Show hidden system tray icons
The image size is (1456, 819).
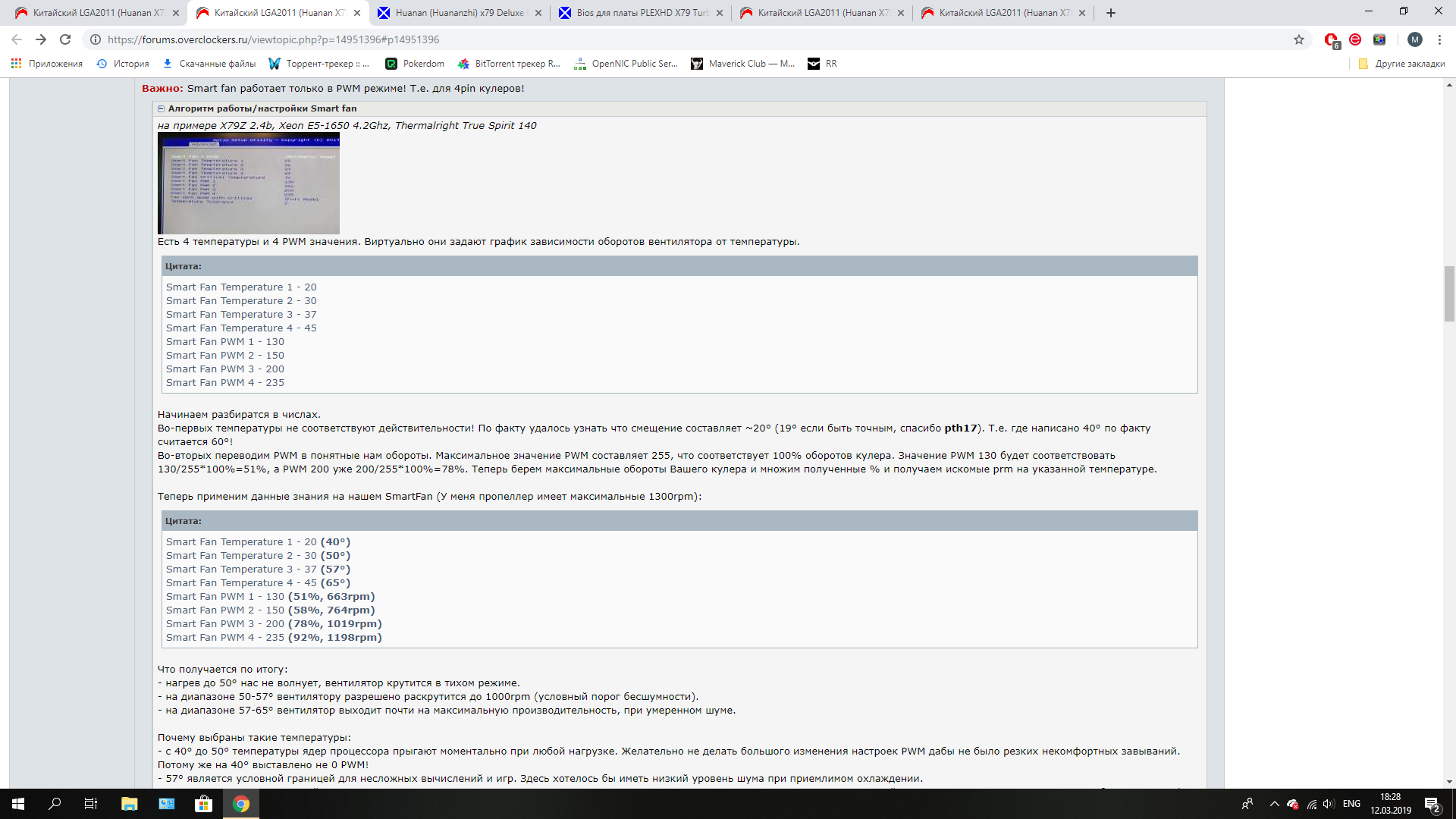click(1274, 804)
